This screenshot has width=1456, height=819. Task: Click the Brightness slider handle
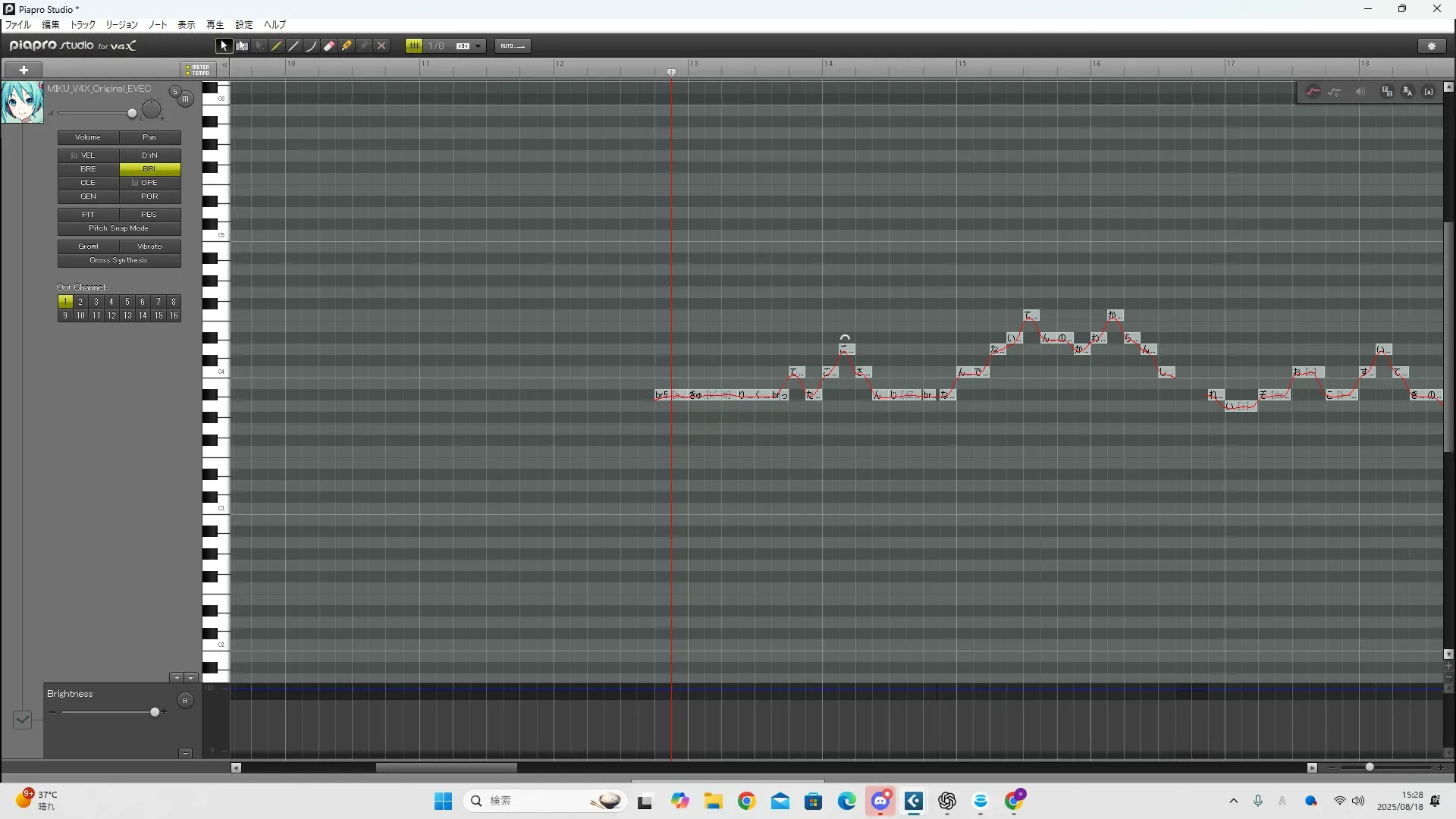(x=155, y=712)
